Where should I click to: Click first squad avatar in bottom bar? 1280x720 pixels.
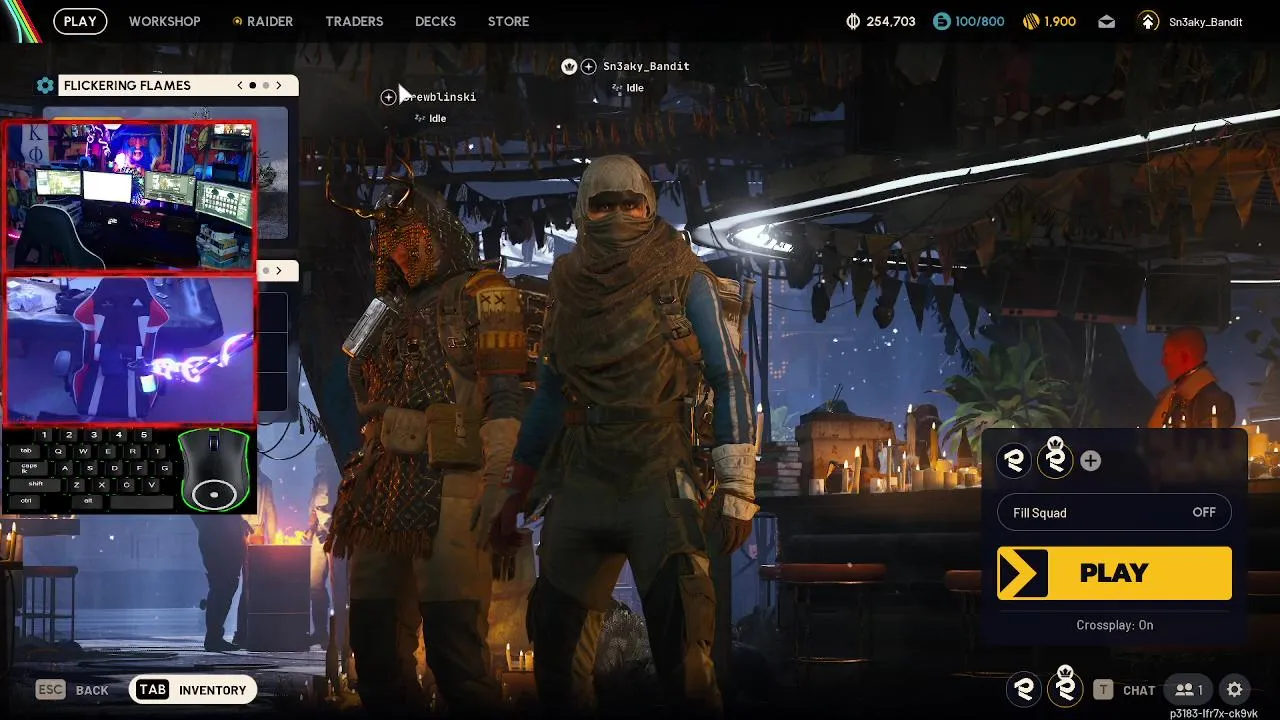(x=1024, y=688)
